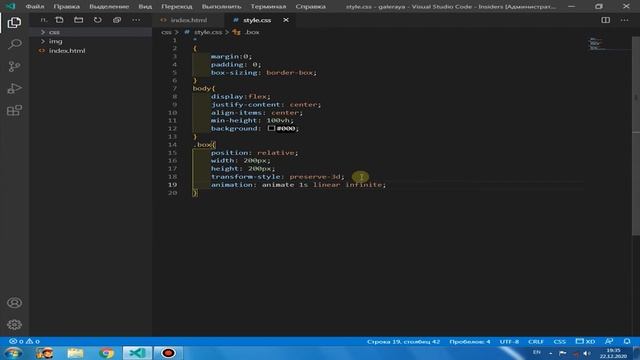Open the Справка menu
The width and height of the screenshot is (640, 360).
pos(311,6)
